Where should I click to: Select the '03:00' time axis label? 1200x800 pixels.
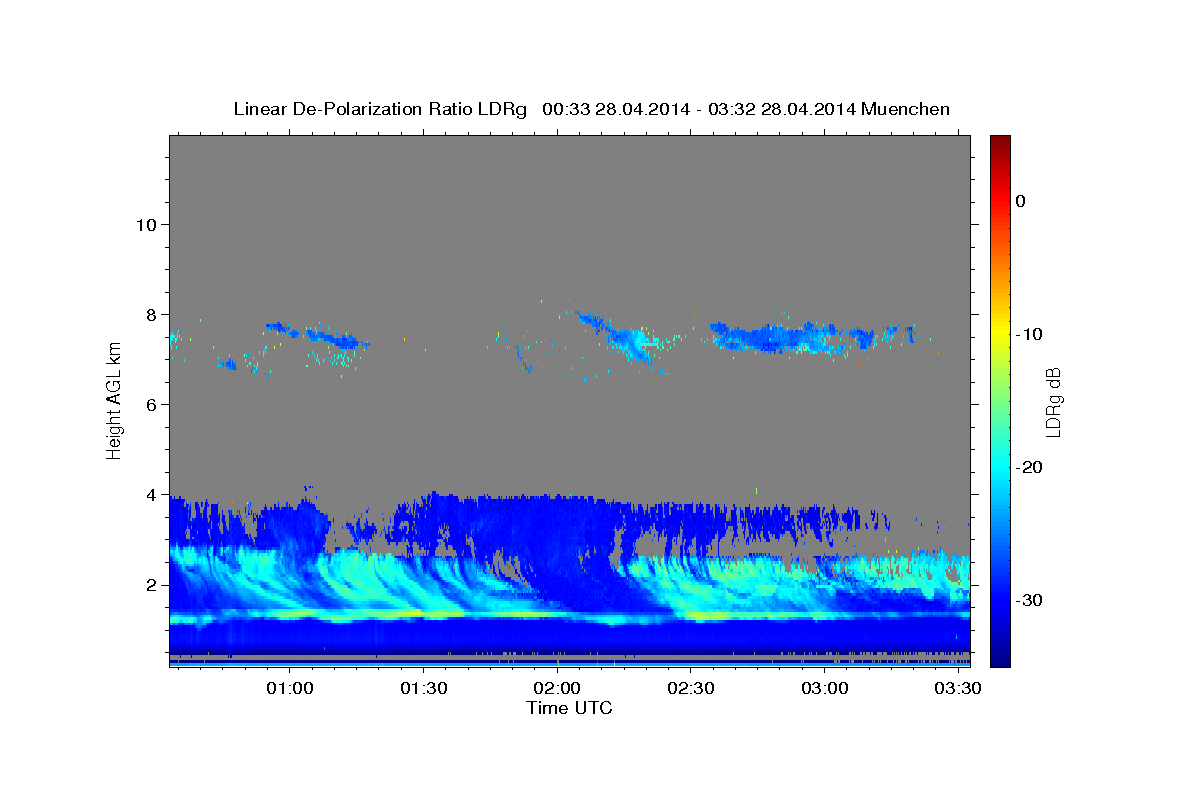click(825, 689)
